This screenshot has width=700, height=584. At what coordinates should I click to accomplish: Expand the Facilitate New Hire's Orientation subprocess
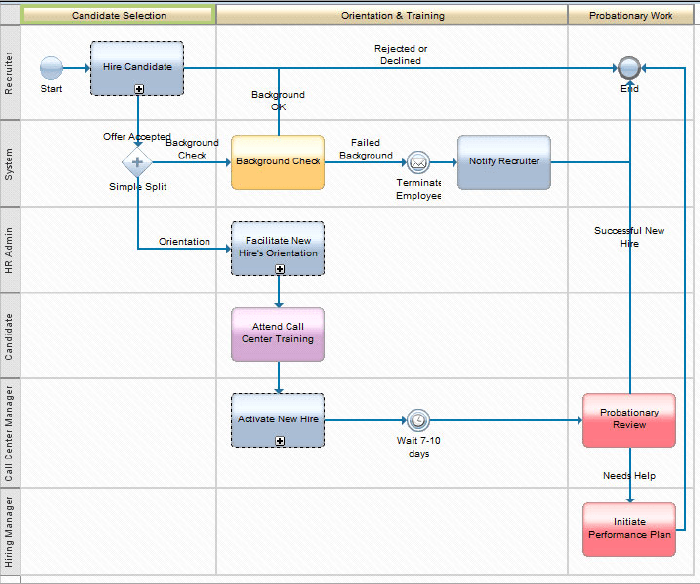click(x=279, y=269)
